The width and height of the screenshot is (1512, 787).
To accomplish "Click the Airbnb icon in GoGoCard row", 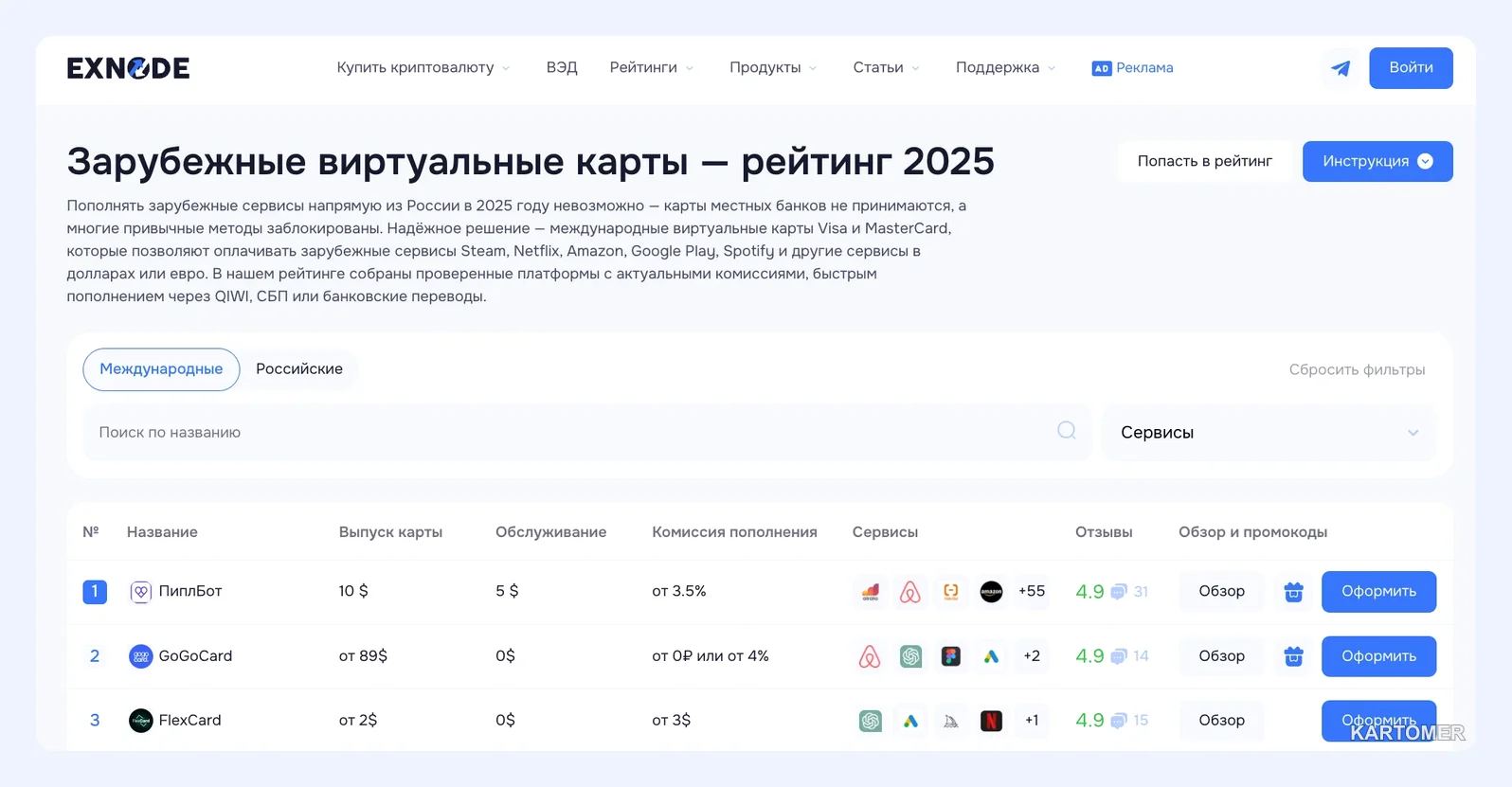I will (870, 656).
